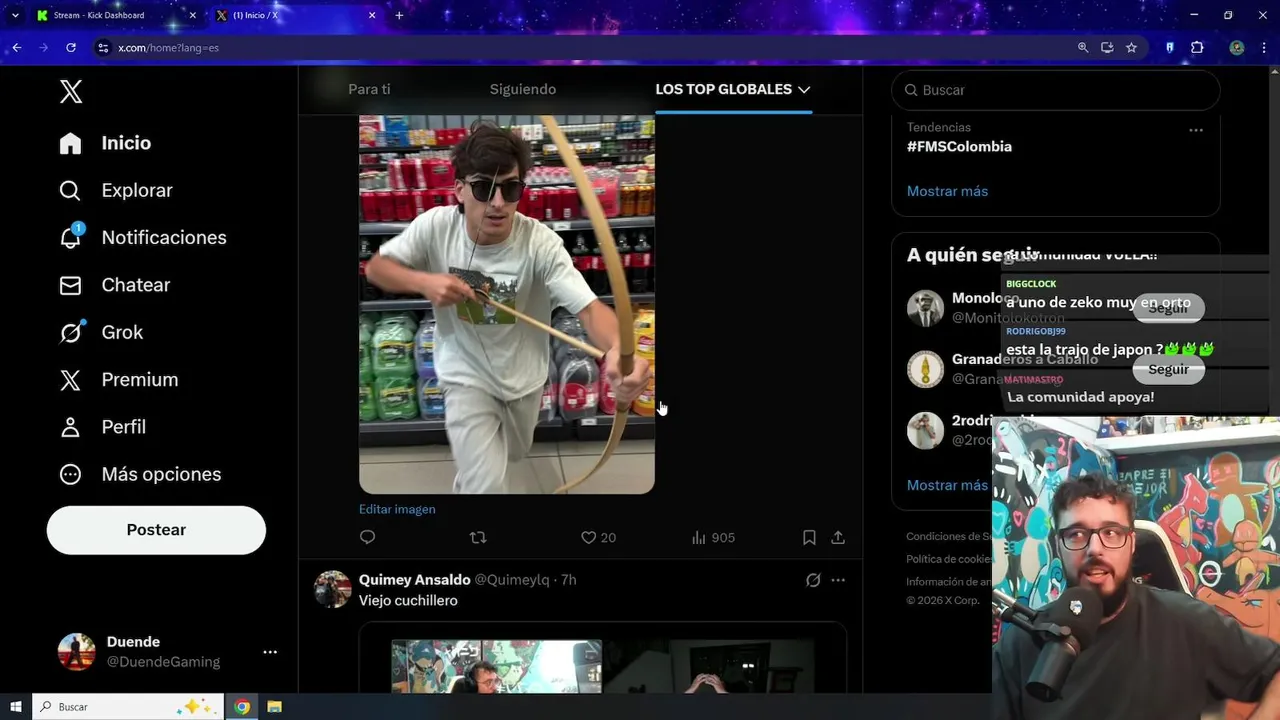Image resolution: width=1280 pixels, height=720 pixels.
Task: Open Windows Start menu
Action: click(16, 707)
